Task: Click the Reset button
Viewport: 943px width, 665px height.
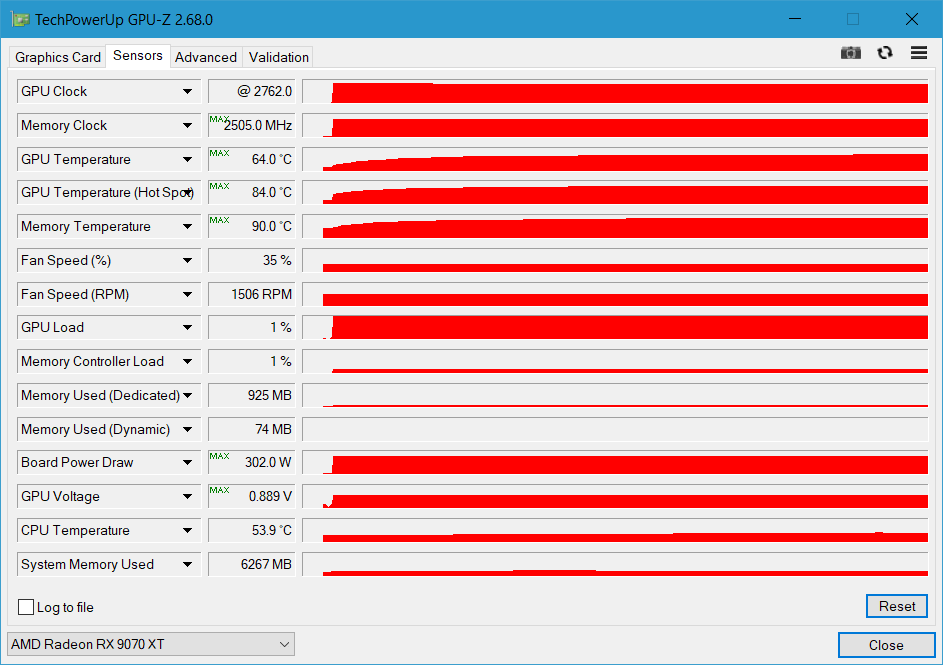Action: coord(897,606)
